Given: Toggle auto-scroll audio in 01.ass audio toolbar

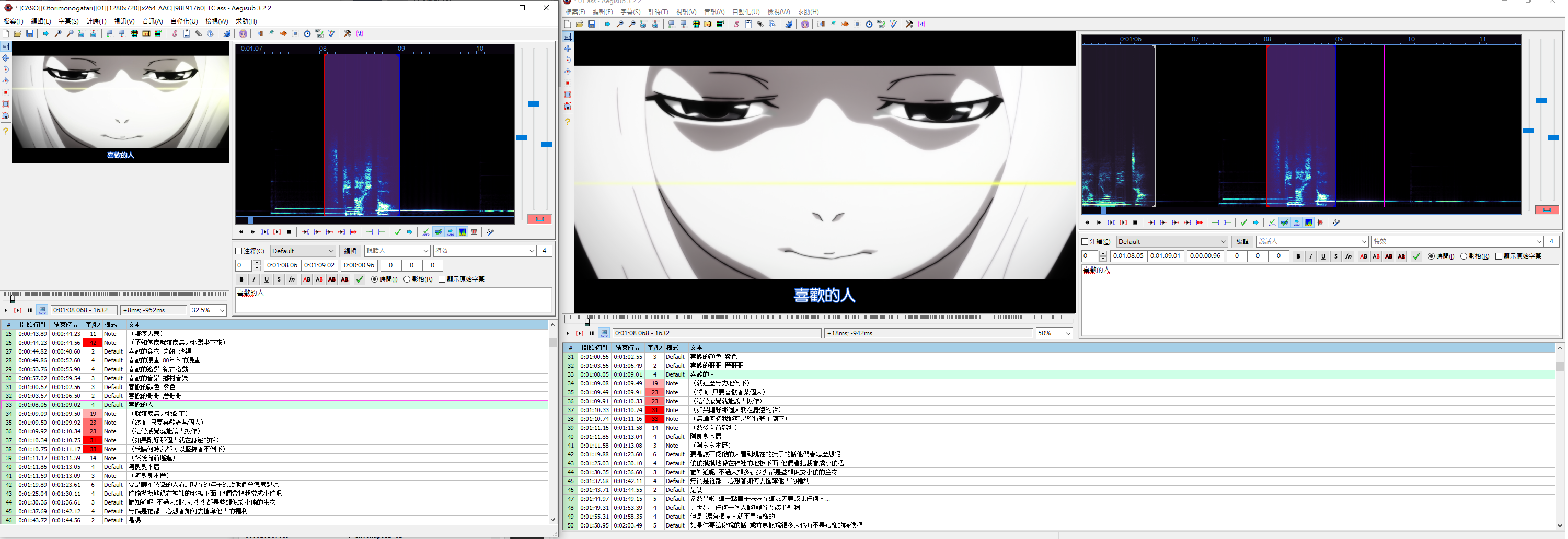Looking at the screenshot, I should tap(1297, 222).
